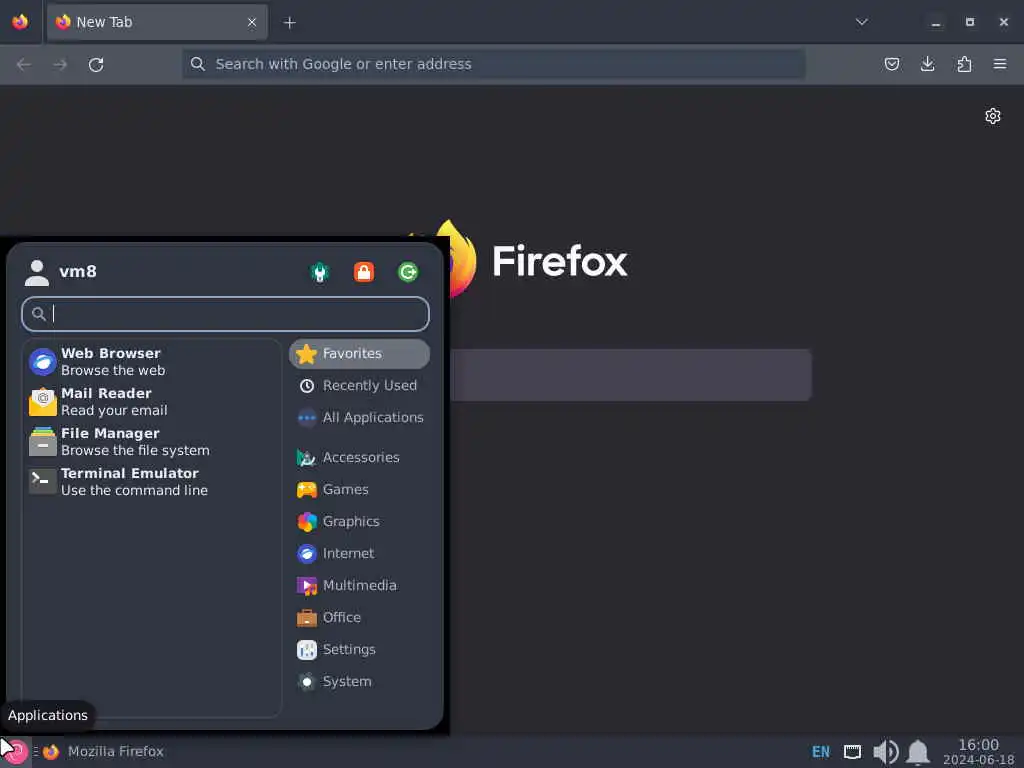
Task: Open File Manager from favorites
Action: 153,441
